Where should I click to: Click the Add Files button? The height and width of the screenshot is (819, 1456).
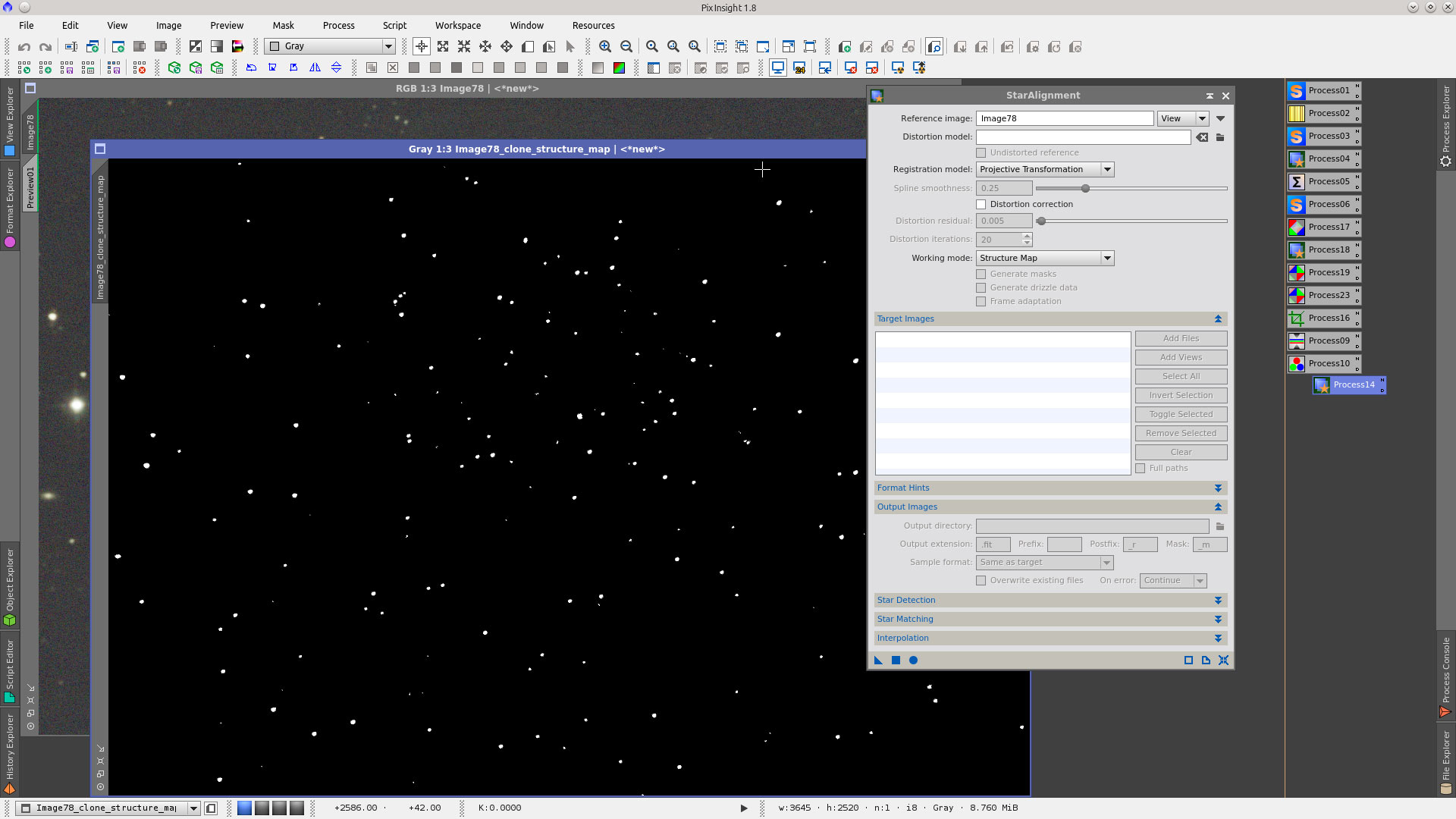1181,339
